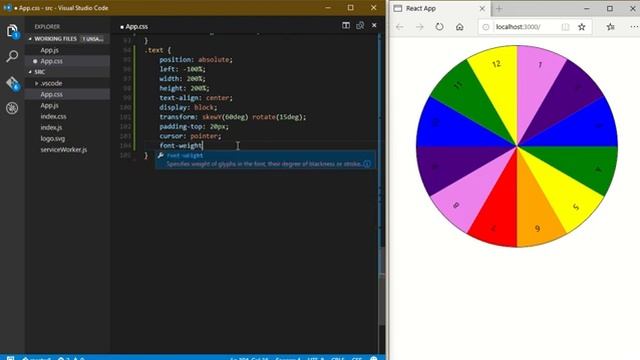
Task: Focus the localhost:3000 address bar
Action: click(518, 27)
